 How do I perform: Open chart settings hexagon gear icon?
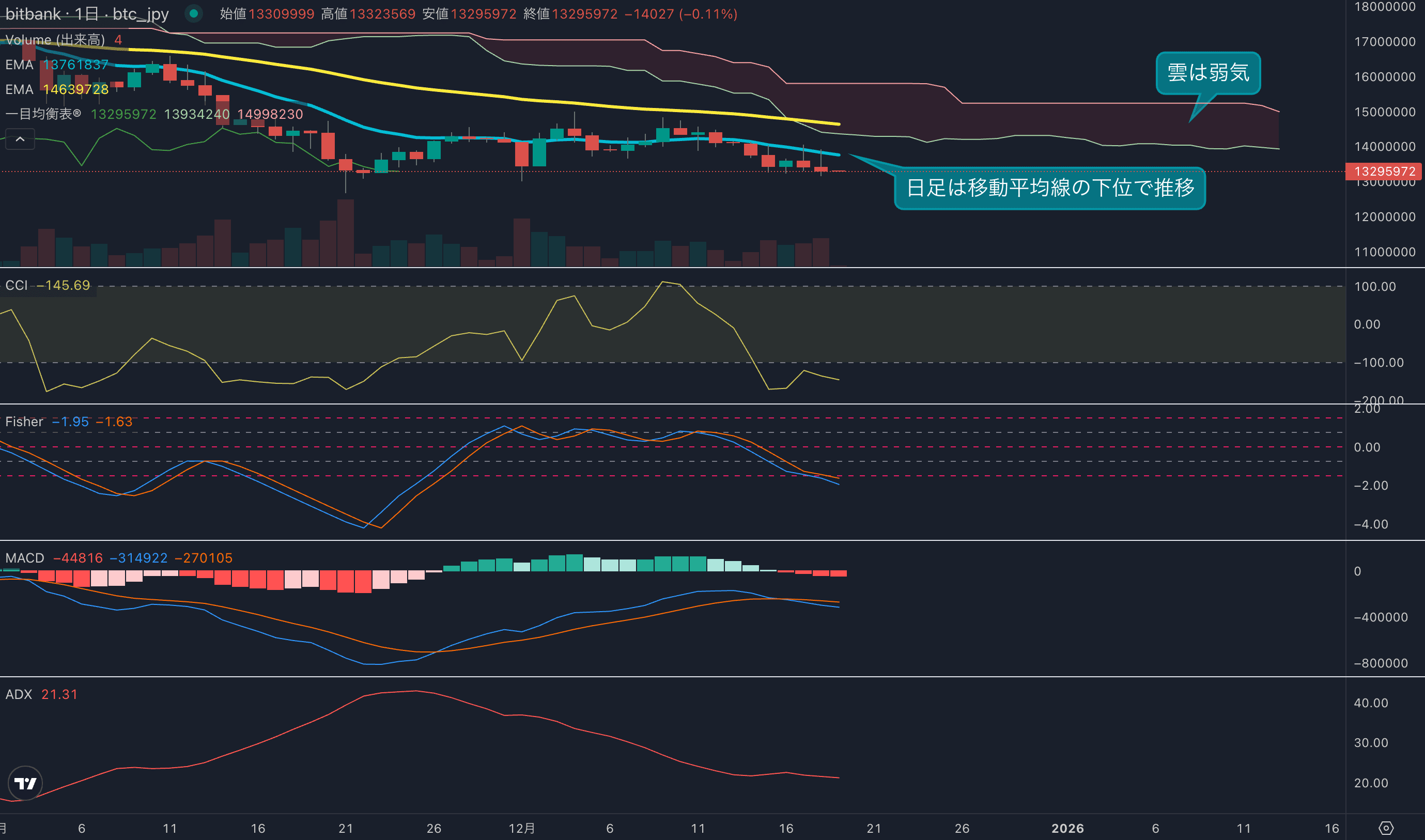pos(1385,828)
